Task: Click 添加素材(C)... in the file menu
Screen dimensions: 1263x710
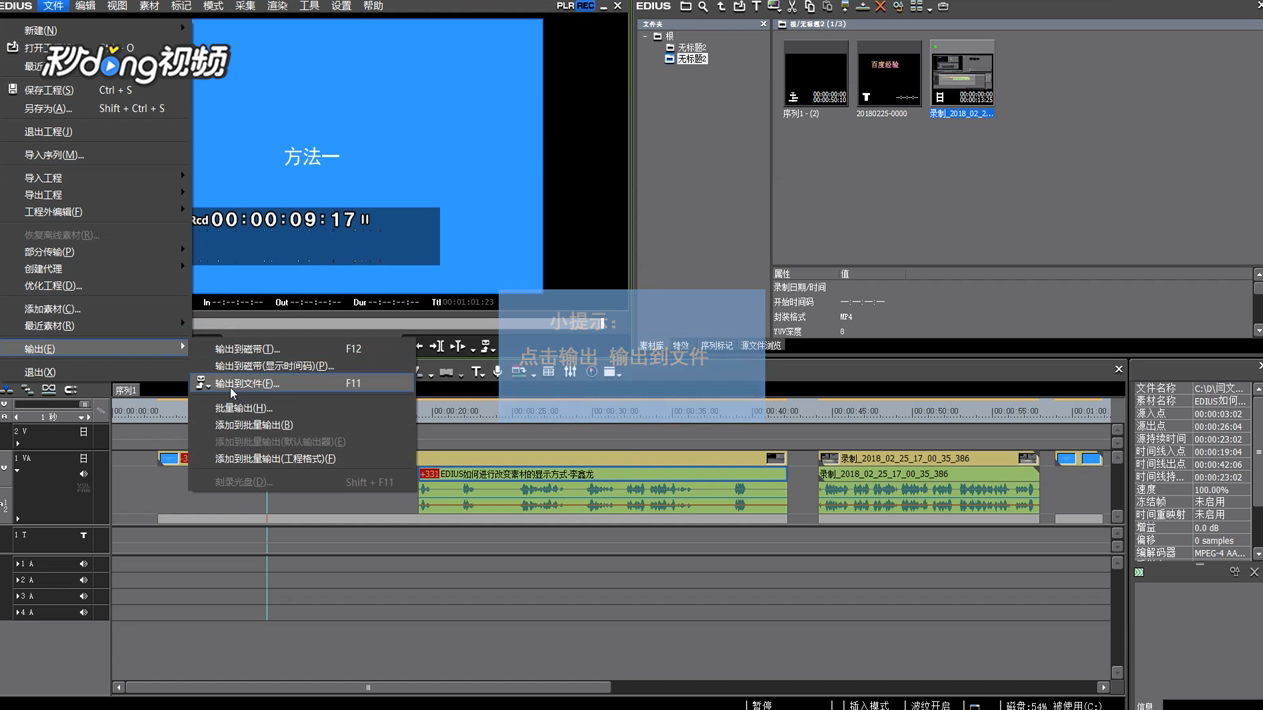Action: [98, 309]
